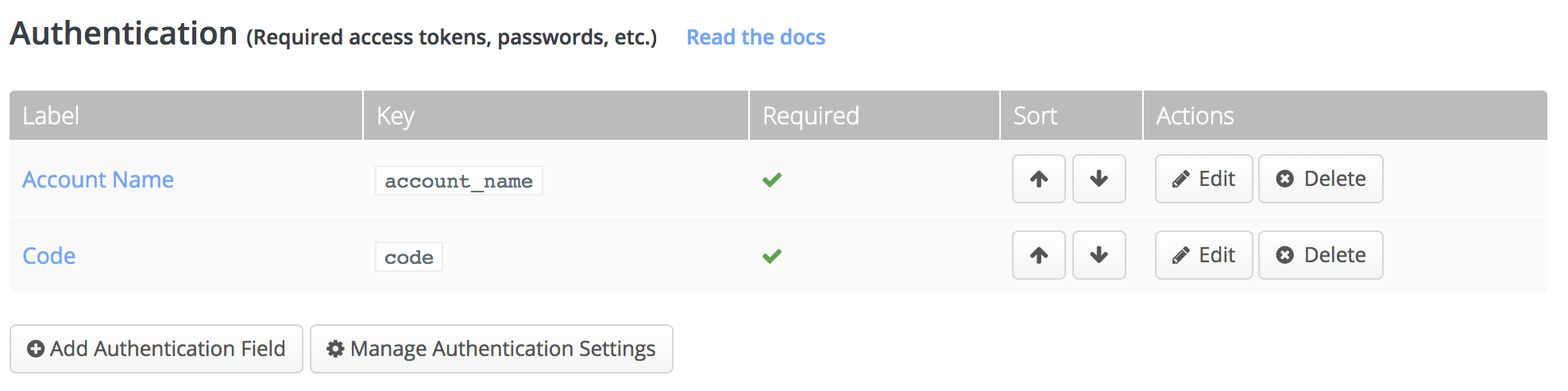Click Add Authentication Field button

pos(156,349)
